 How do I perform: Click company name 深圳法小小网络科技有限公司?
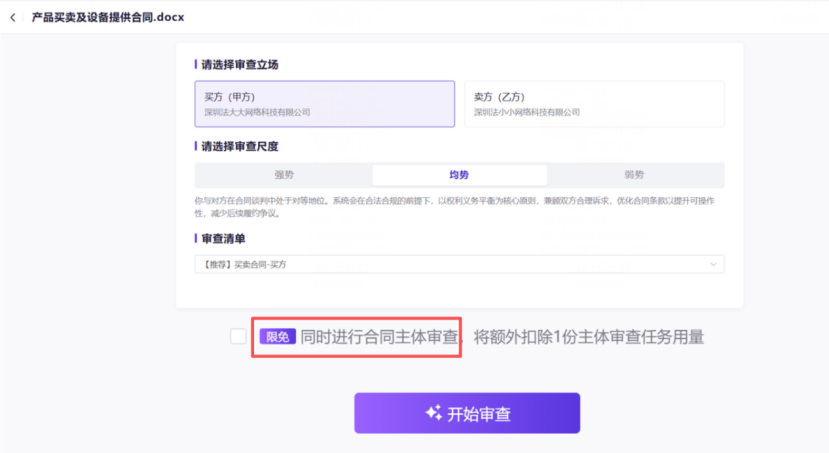[527, 113]
